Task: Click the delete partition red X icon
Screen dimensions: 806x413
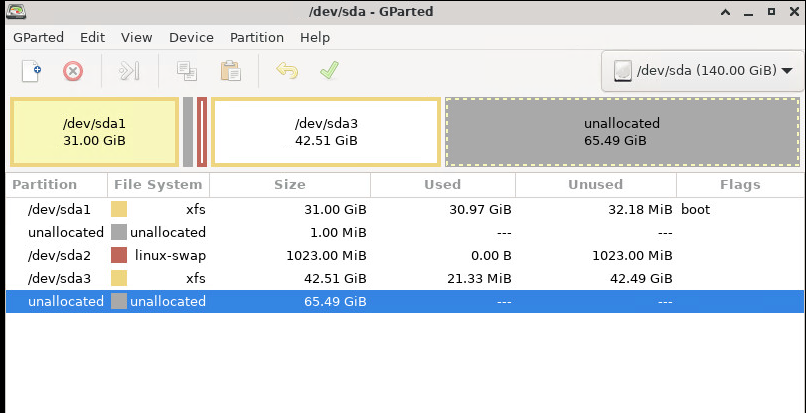Action: 73,71
